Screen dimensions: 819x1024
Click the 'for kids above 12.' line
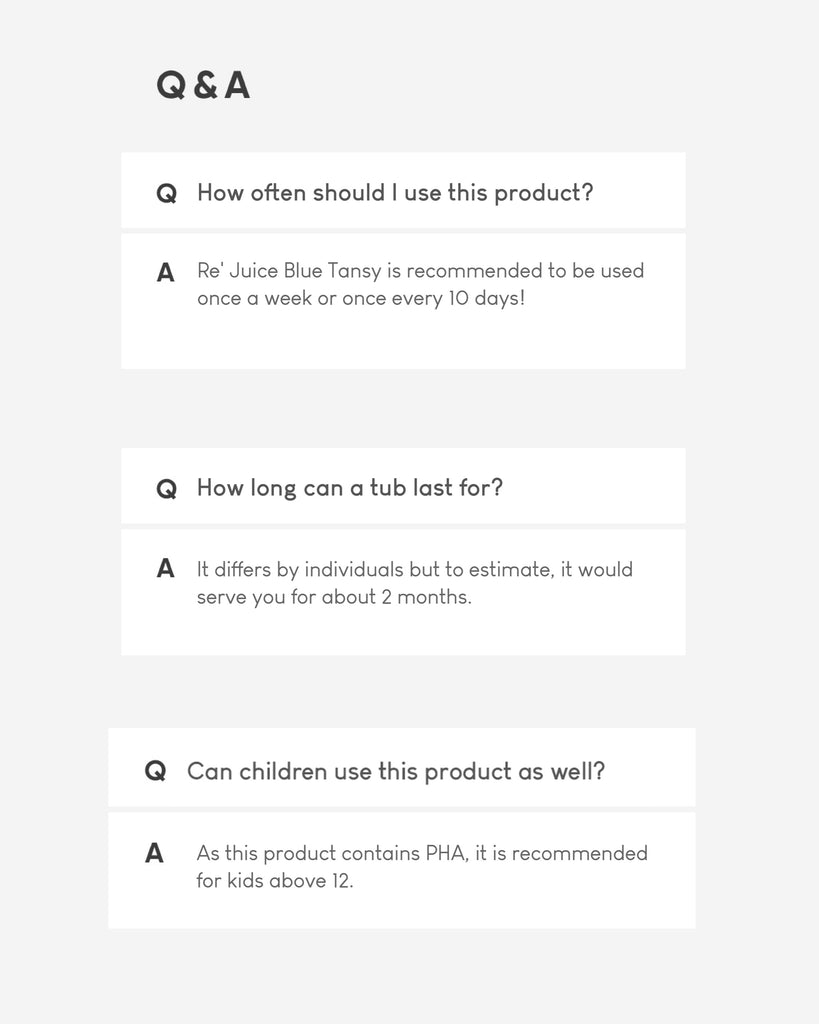pos(274,881)
